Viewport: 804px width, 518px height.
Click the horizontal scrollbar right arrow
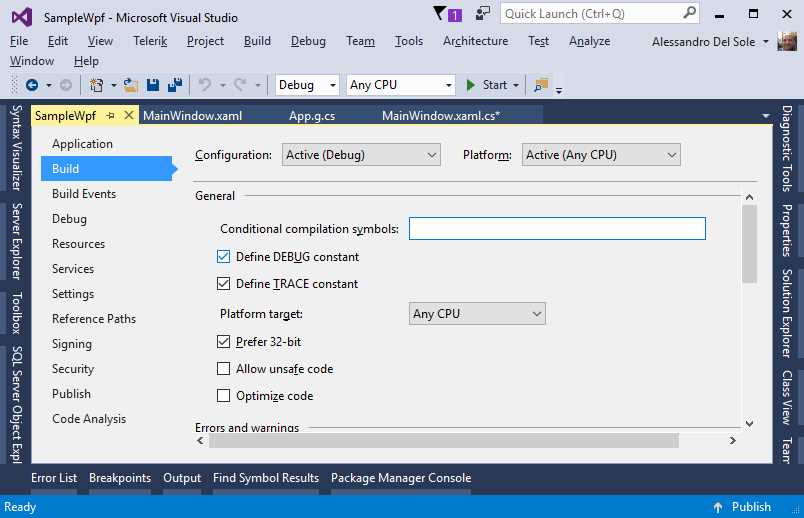[733, 441]
